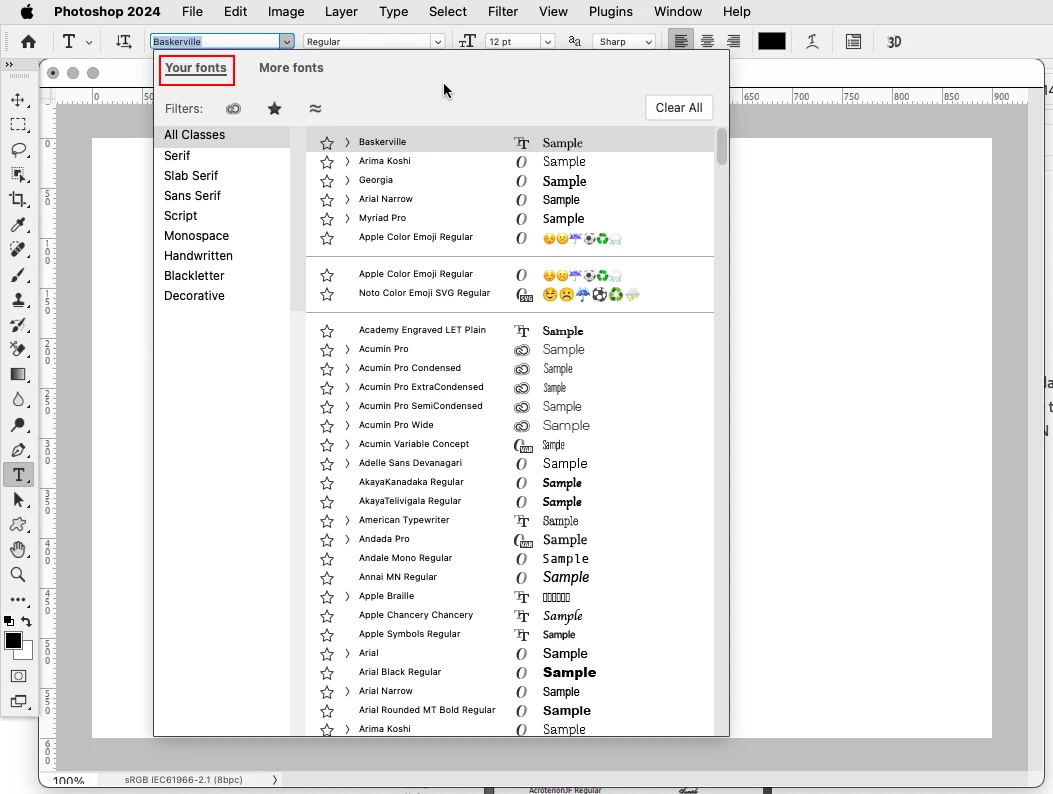Star the Arial Black Regular font
The width and height of the screenshot is (1053, 794).
(327, 673)
